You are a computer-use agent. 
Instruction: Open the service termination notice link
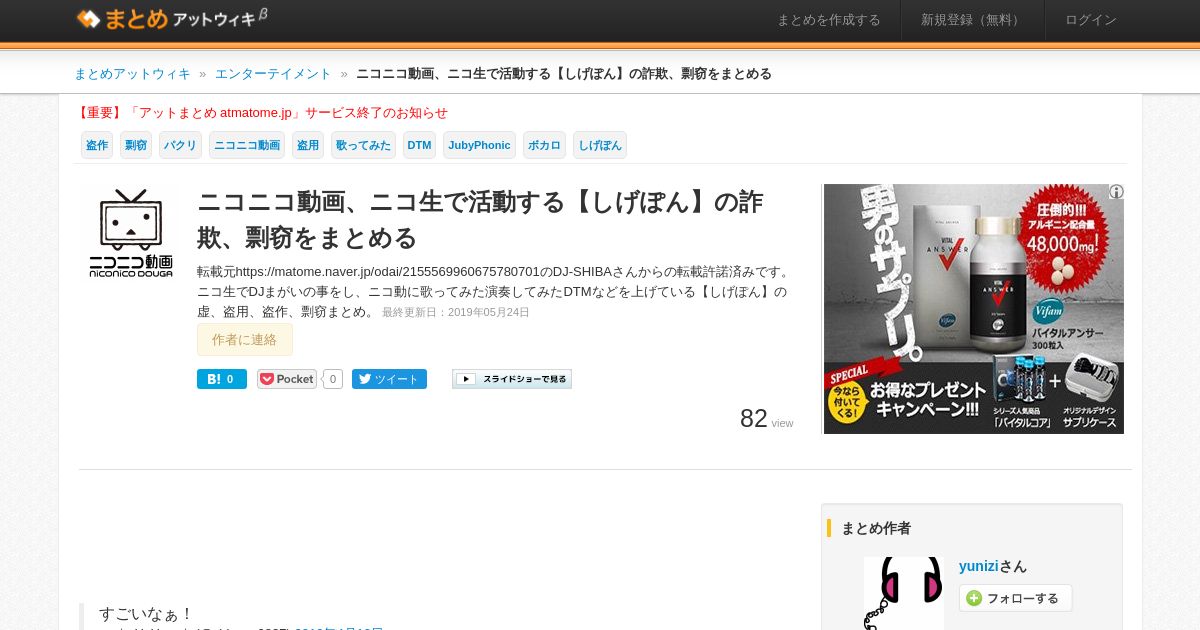click(x=261, y=113)
